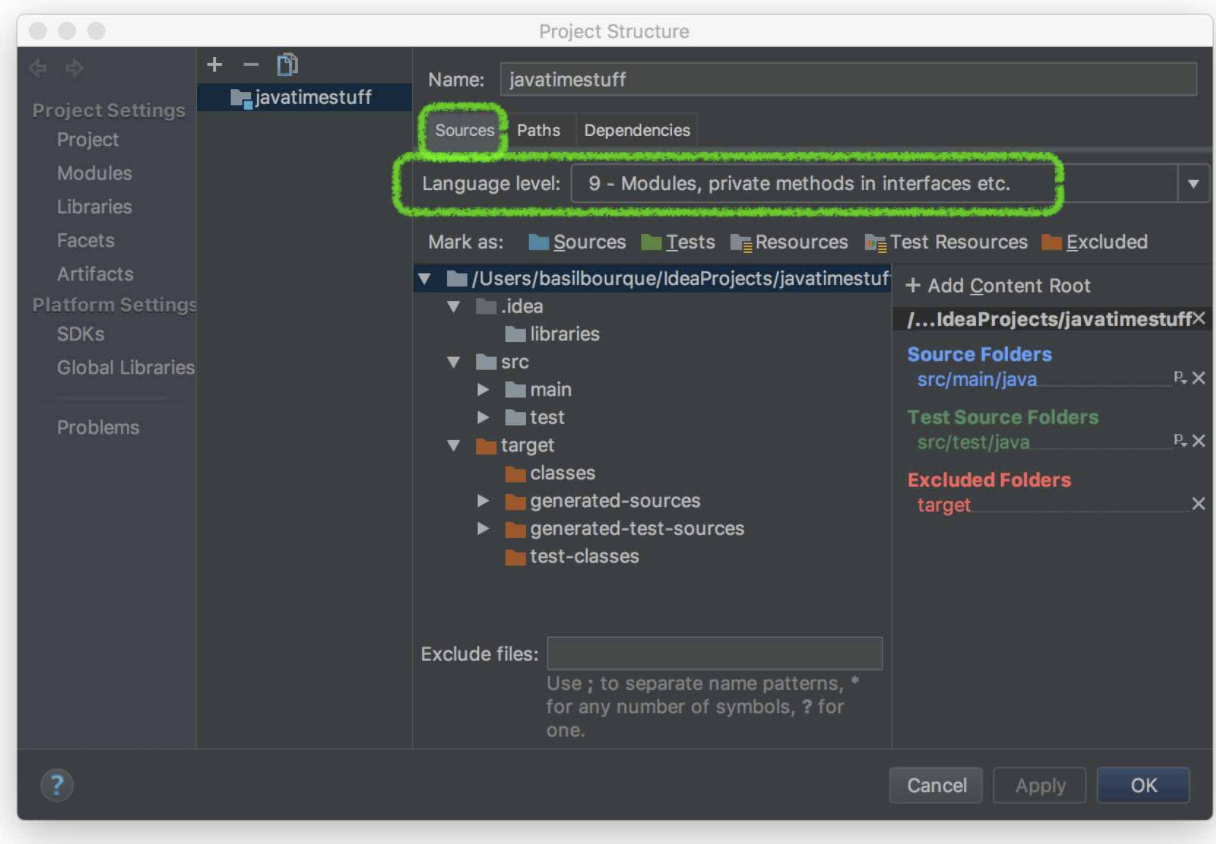
Task: Click the add module plus icon
Action: (x=215, y=64)
